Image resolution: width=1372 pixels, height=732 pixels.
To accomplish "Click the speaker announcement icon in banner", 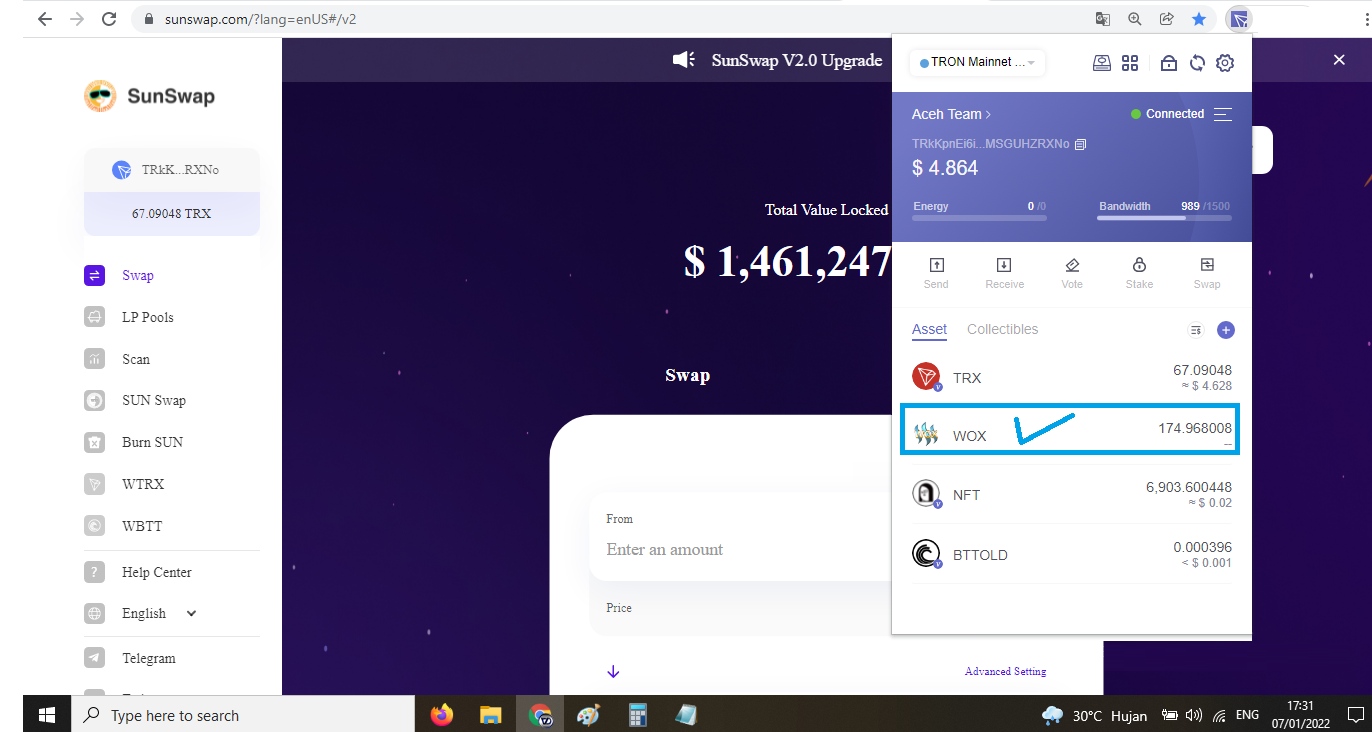I will pos(684,60).
